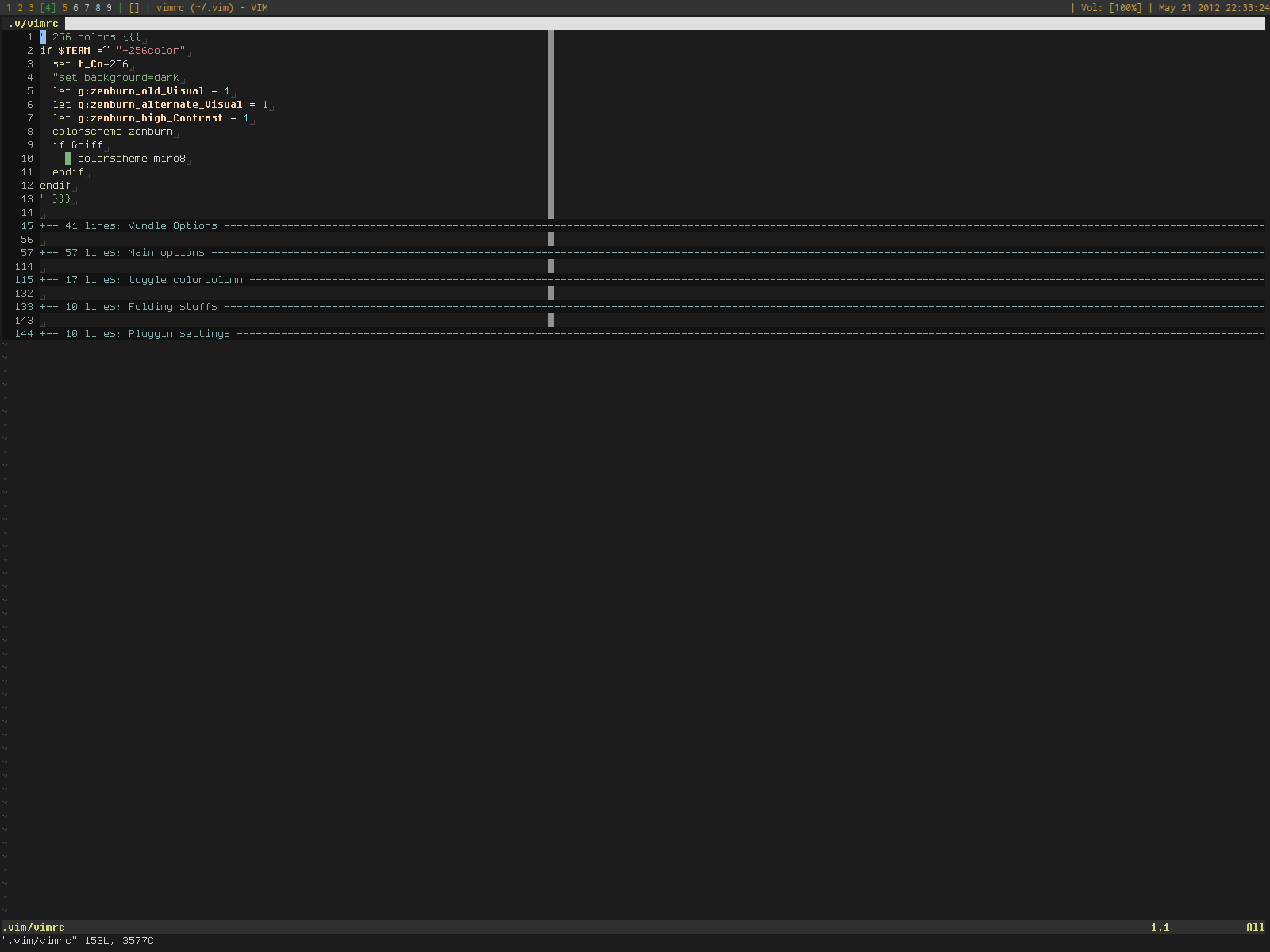This screenshot has width=1270, height=952.
Task: Click line number 114 in gutter
Action: tap(24, 267)
